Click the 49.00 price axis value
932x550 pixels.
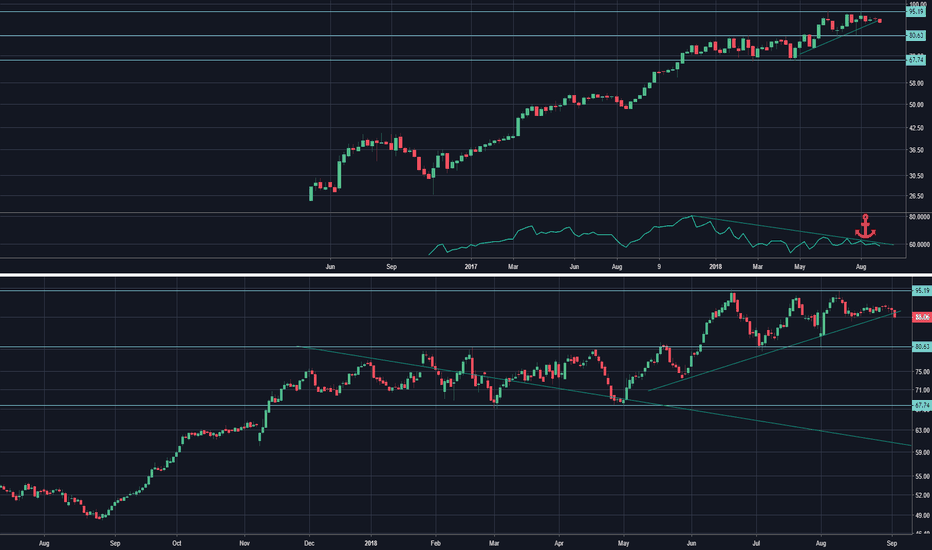click(922, 516)
